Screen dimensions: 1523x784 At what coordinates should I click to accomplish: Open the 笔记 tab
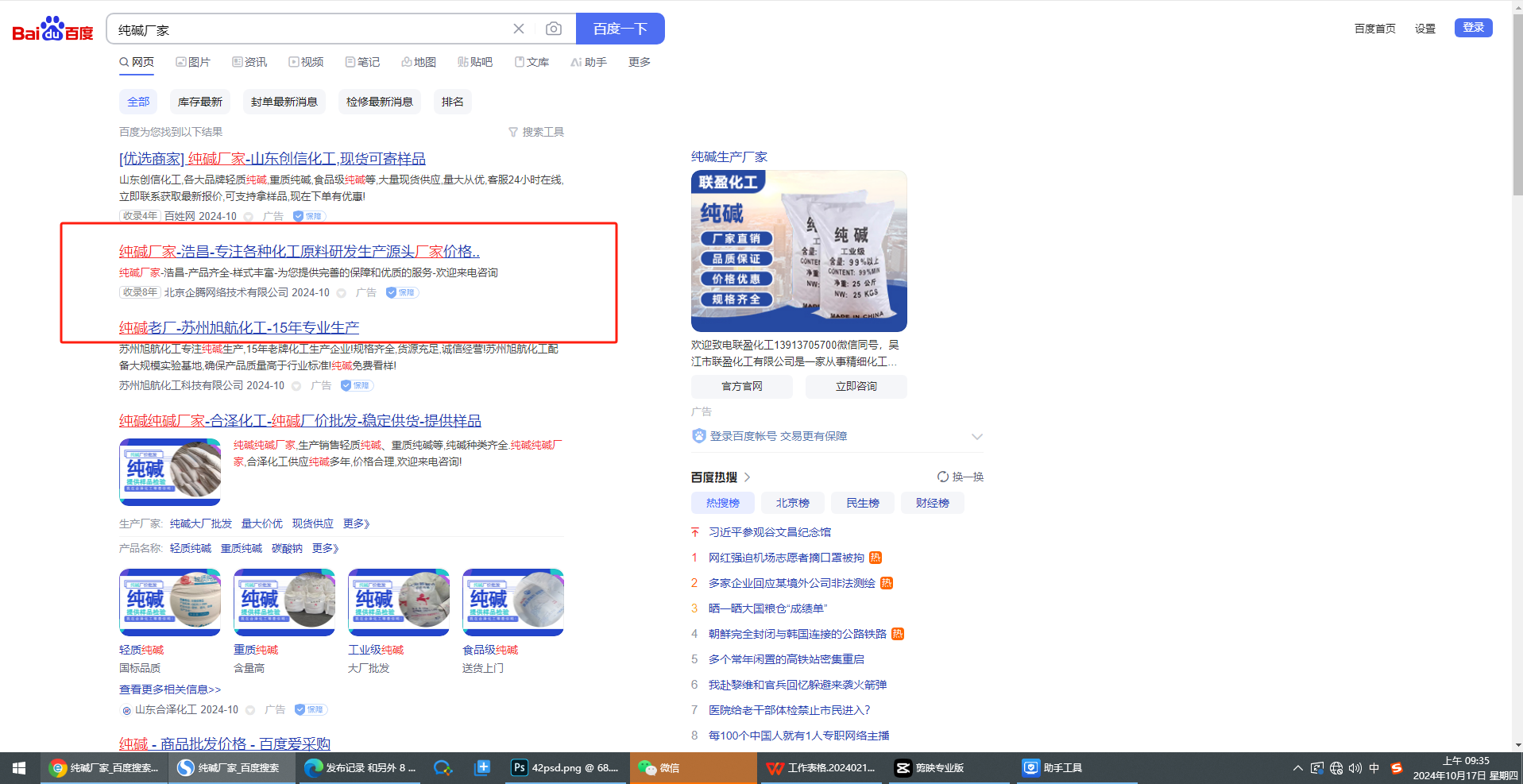(x=362, y=62)
